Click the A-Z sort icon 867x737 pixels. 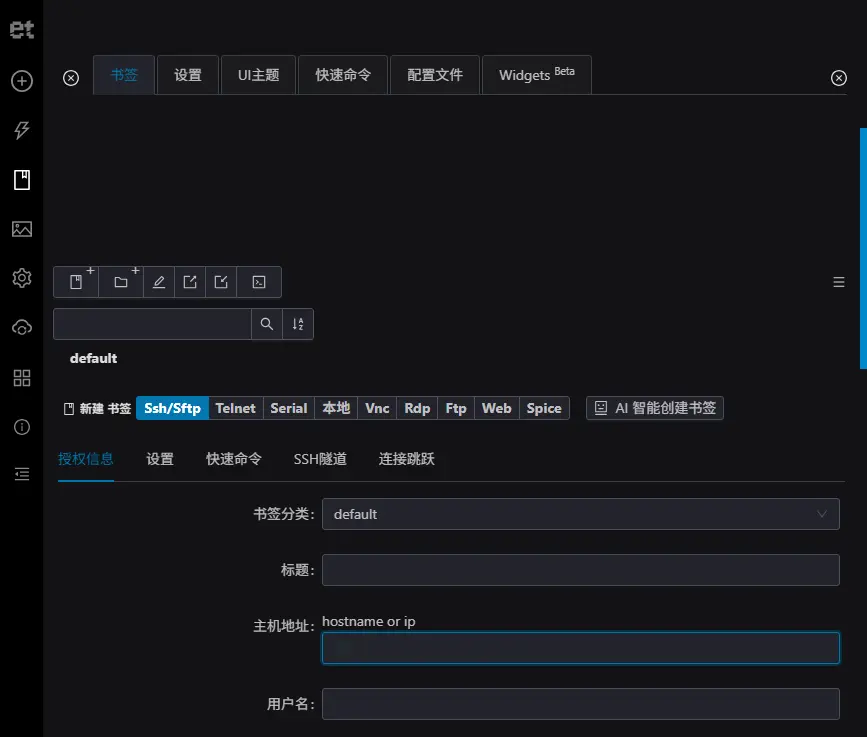[x=298, y=324]
